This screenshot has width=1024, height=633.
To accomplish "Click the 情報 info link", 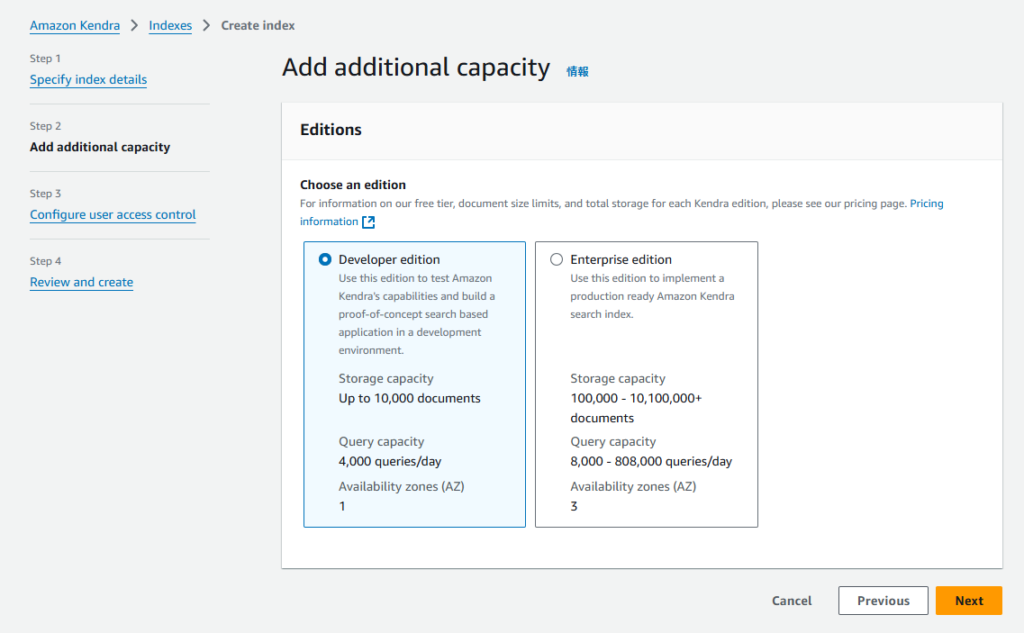I will pyautogui.click(x=577, y=71).
